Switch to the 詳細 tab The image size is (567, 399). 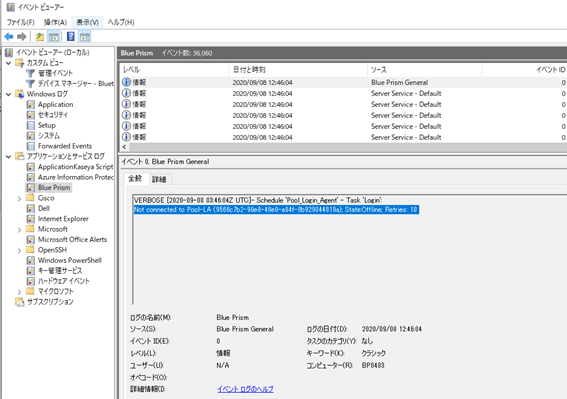[x=159, y=179]
